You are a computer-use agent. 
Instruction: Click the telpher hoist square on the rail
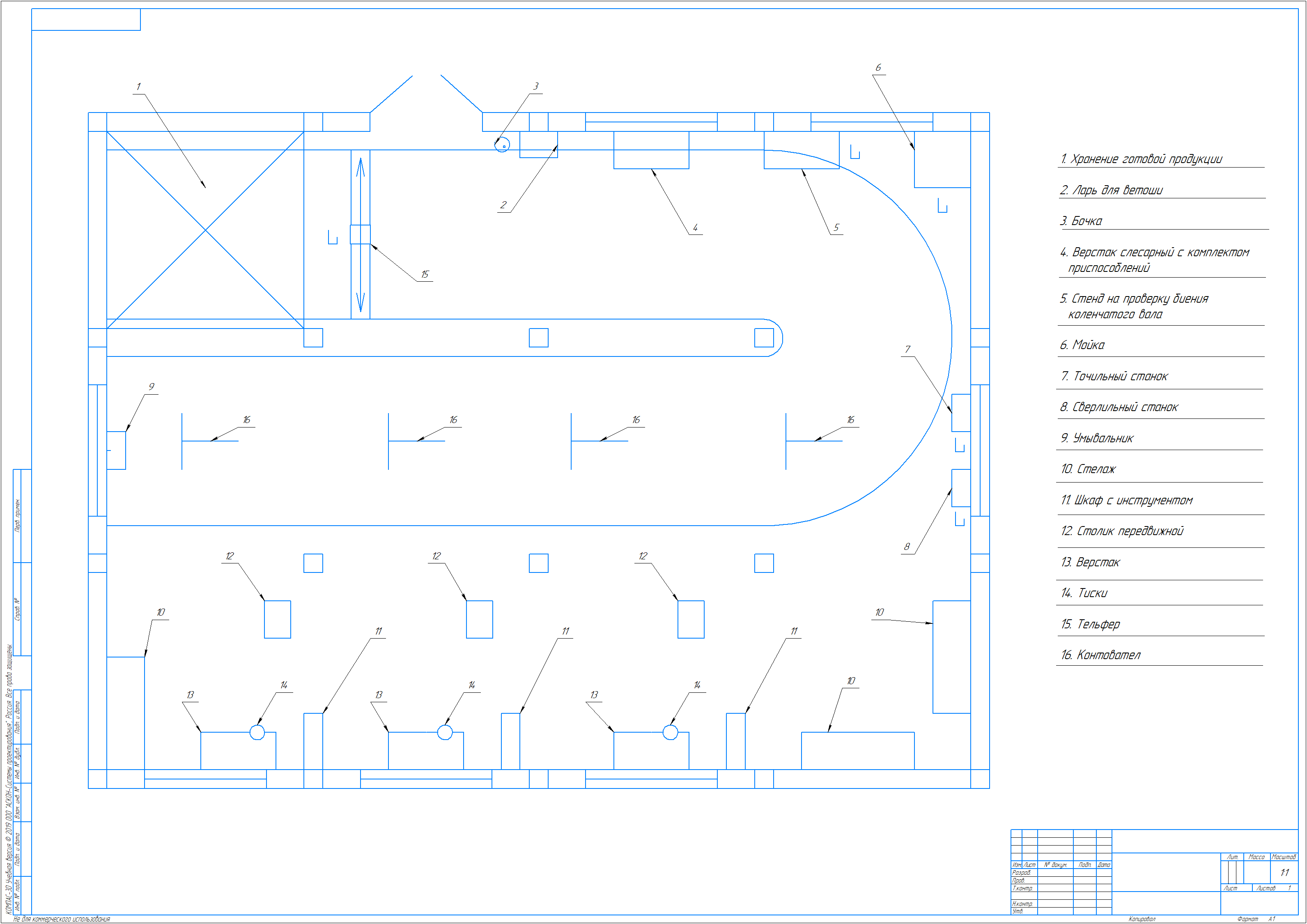point(360,234)
